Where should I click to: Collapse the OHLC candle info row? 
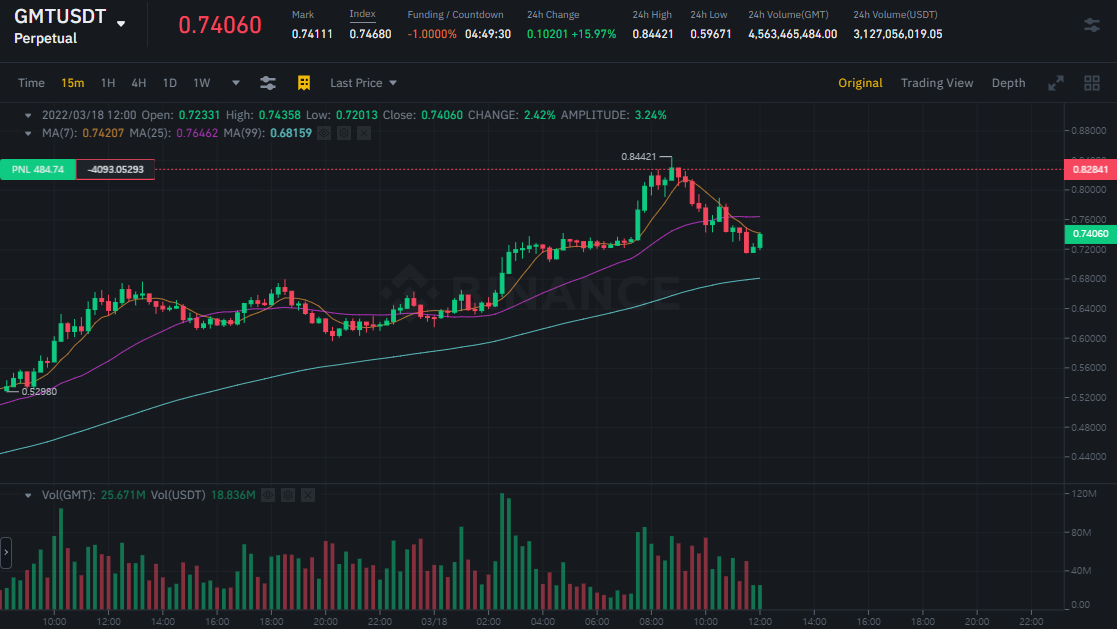(28, 115)
